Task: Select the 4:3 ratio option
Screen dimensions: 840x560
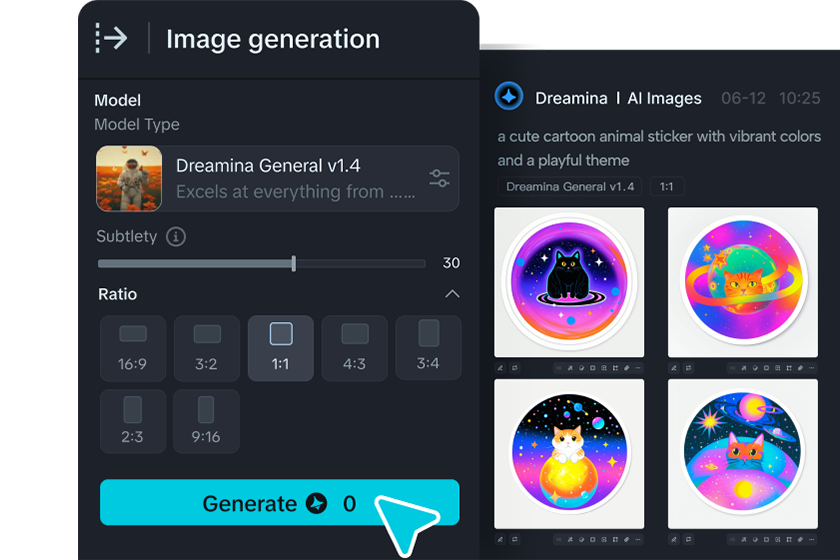Action: click(x=355, y=348)
